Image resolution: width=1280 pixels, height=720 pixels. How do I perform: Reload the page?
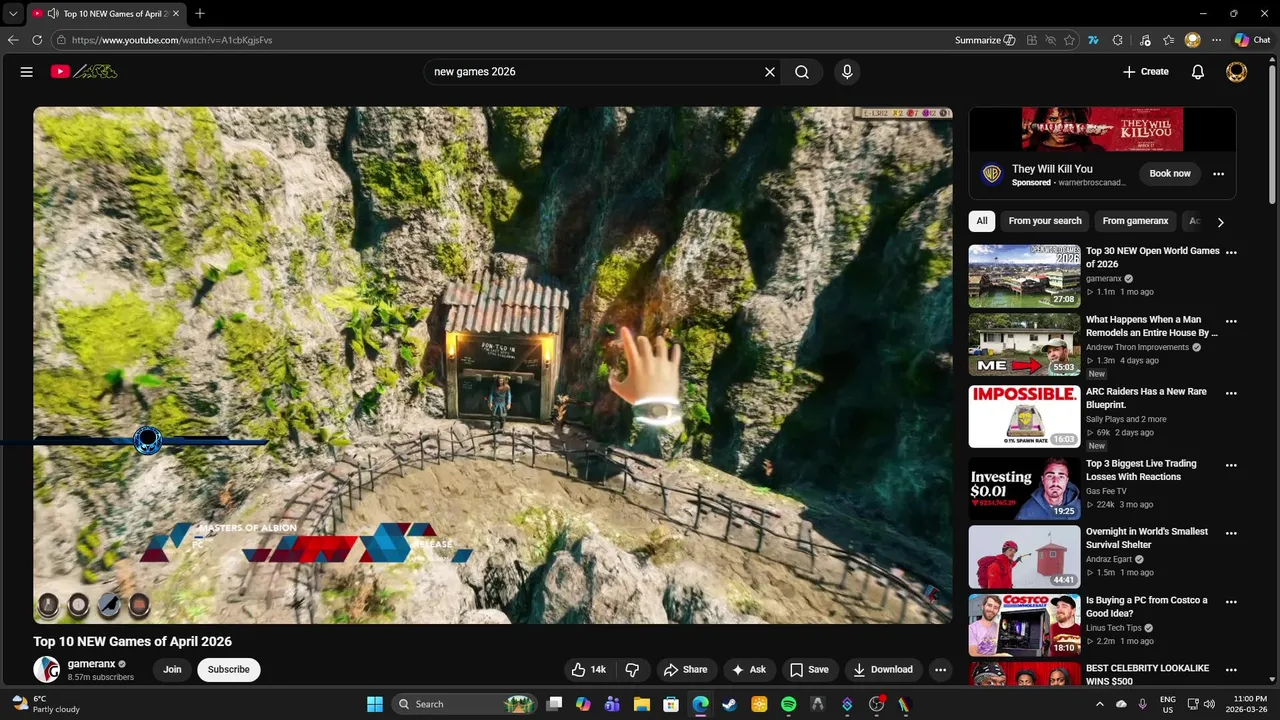point(37,40)
